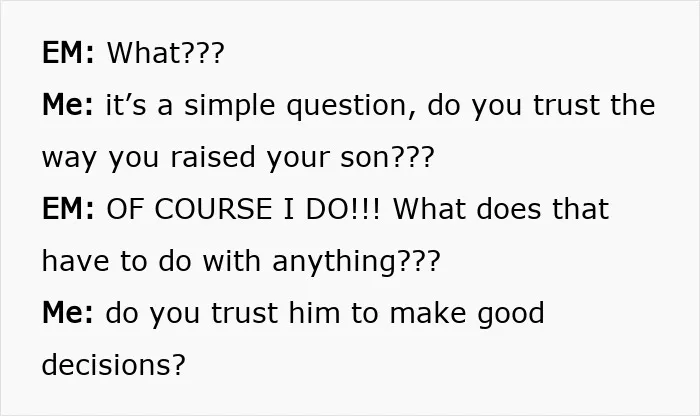The height and width of the screenshot is (416, 700).
Task: Click the word 'way' starting third line
Action: (69, 159)
